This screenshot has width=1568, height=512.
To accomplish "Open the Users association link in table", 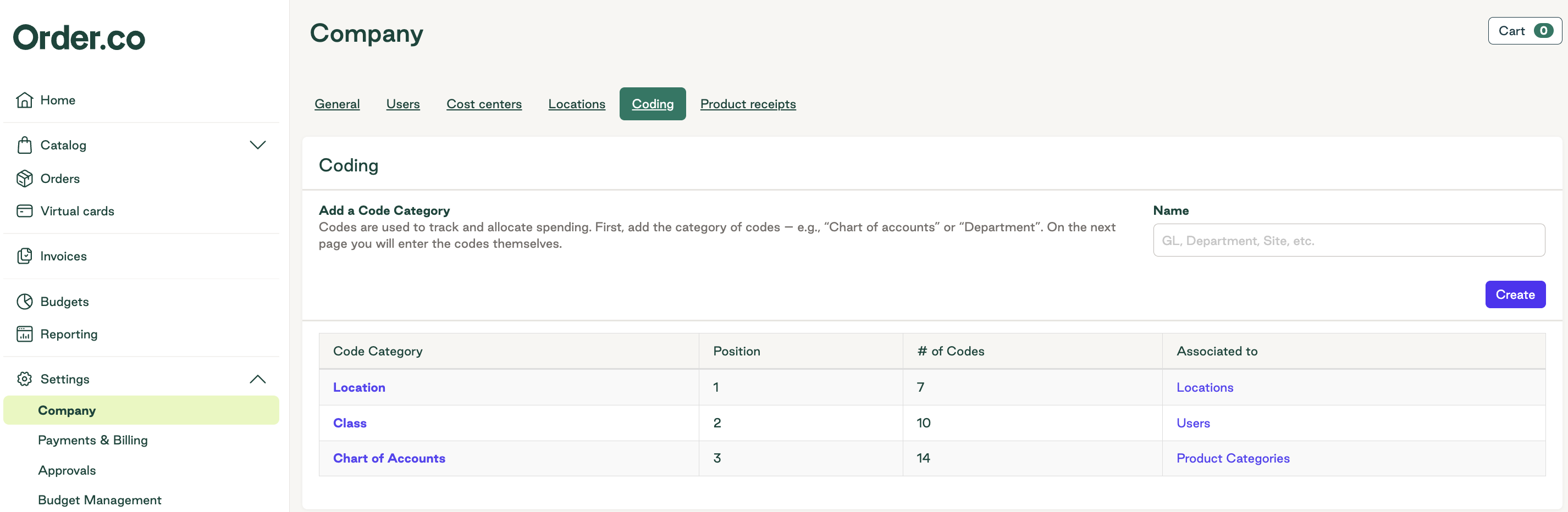I will [1193, 423].
